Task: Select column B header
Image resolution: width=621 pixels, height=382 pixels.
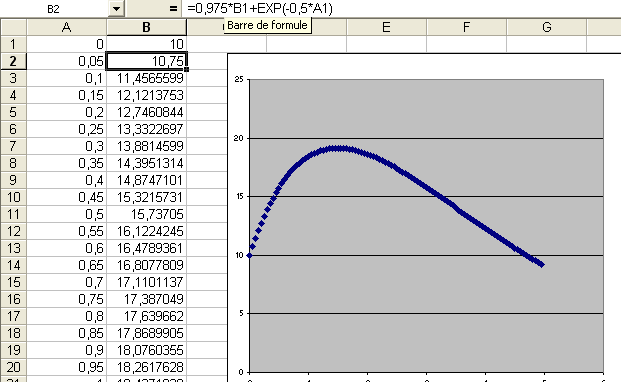Action: point(147,27)
